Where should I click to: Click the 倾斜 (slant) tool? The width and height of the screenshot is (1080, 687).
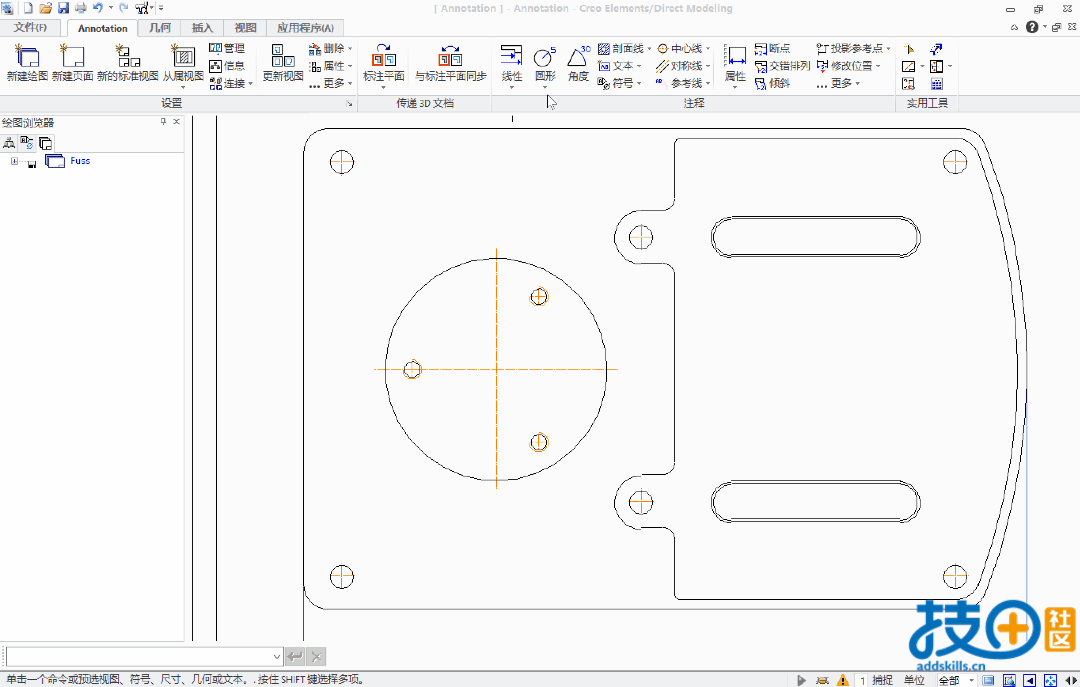point(773,83)
